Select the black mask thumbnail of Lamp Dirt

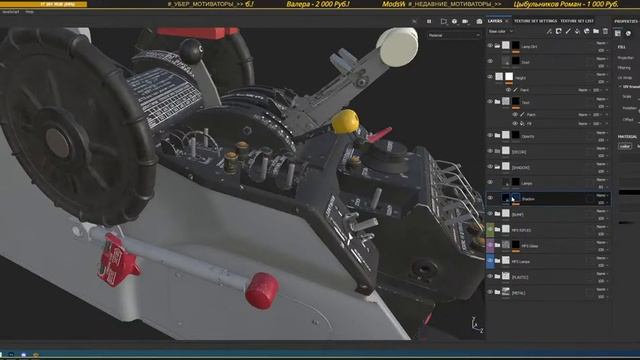516,45
